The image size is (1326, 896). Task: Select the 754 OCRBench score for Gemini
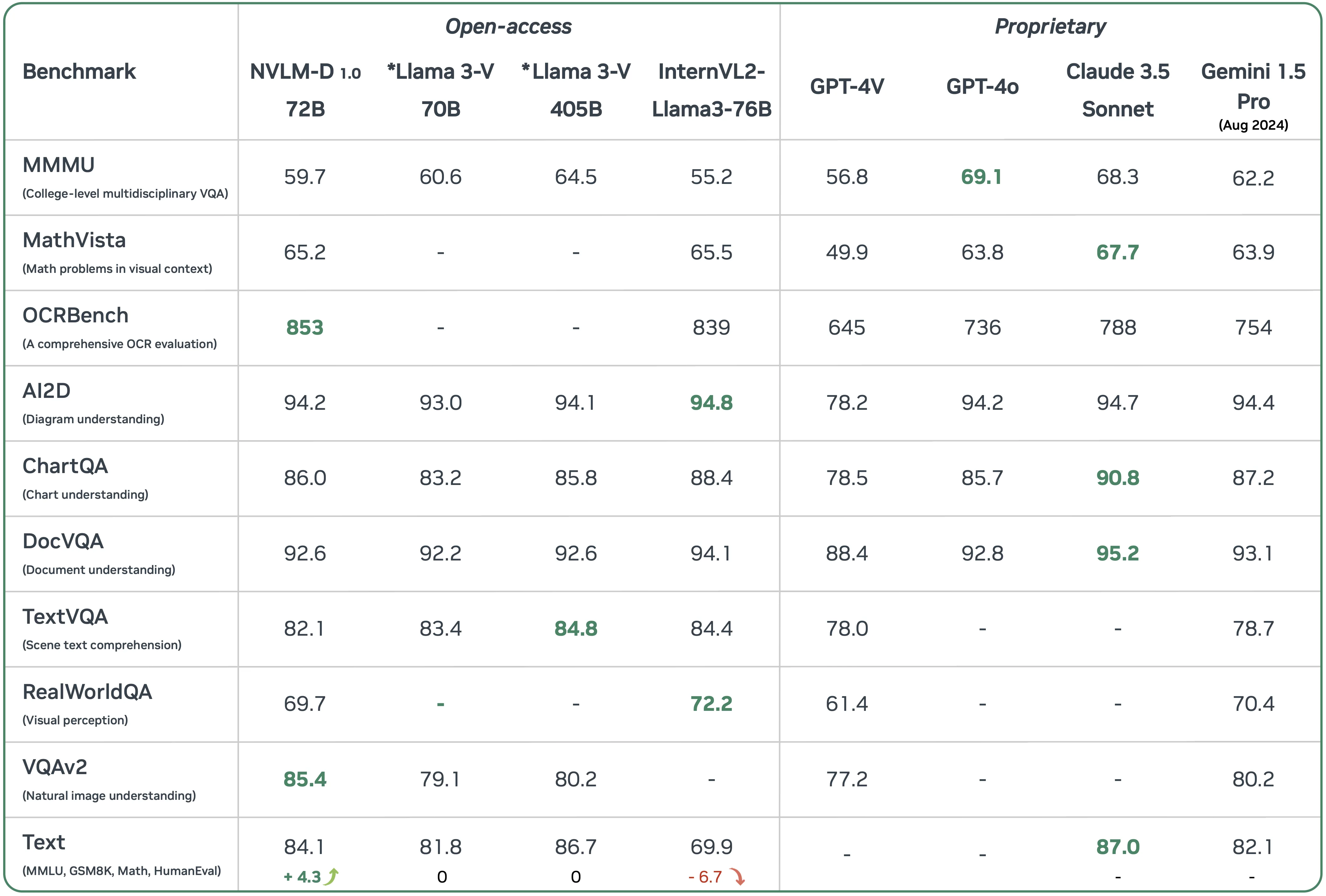pyautogui.click(x=1254, y=328)
